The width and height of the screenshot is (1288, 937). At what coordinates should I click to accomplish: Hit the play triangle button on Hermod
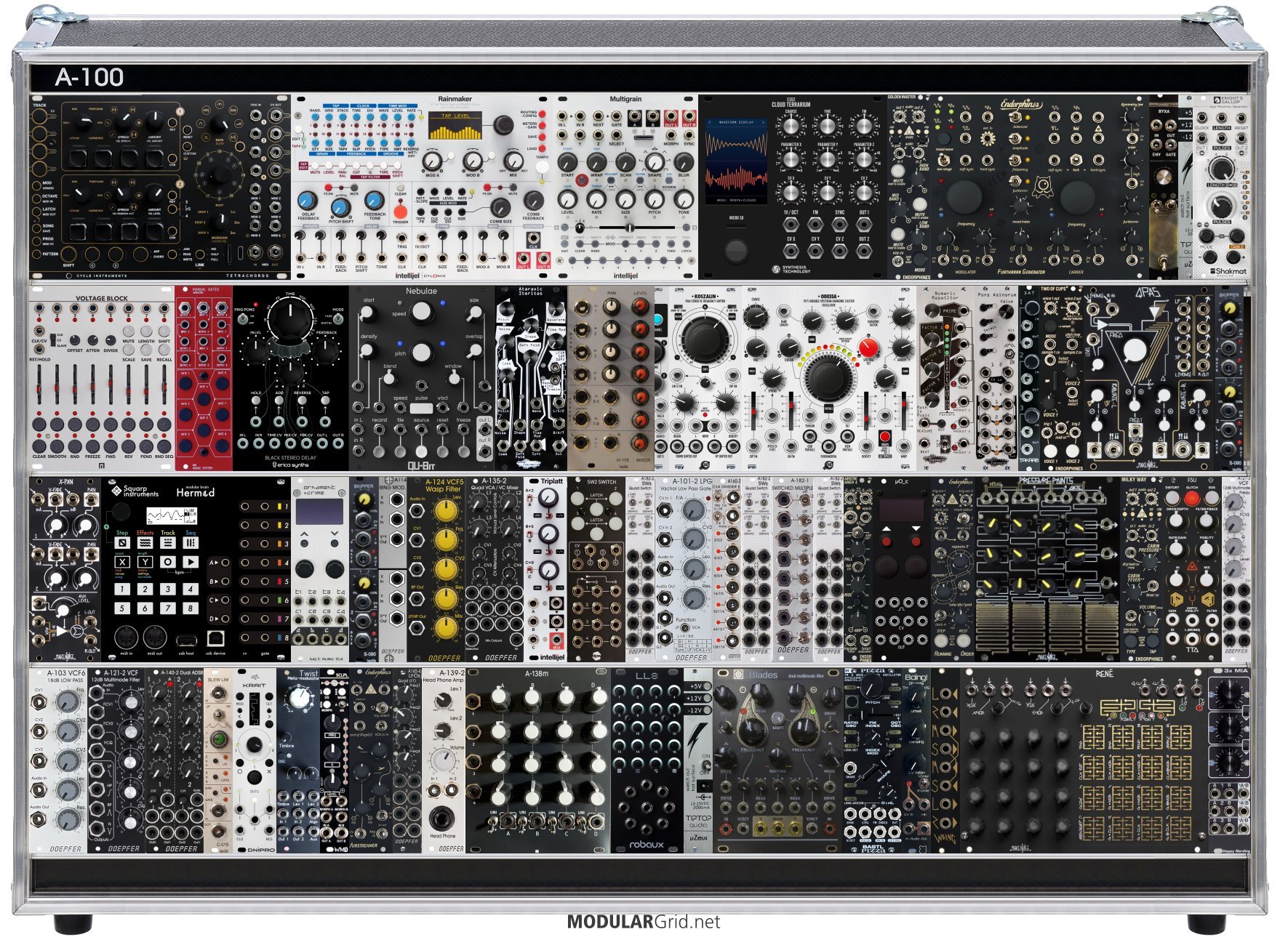[x=191, y=562]
